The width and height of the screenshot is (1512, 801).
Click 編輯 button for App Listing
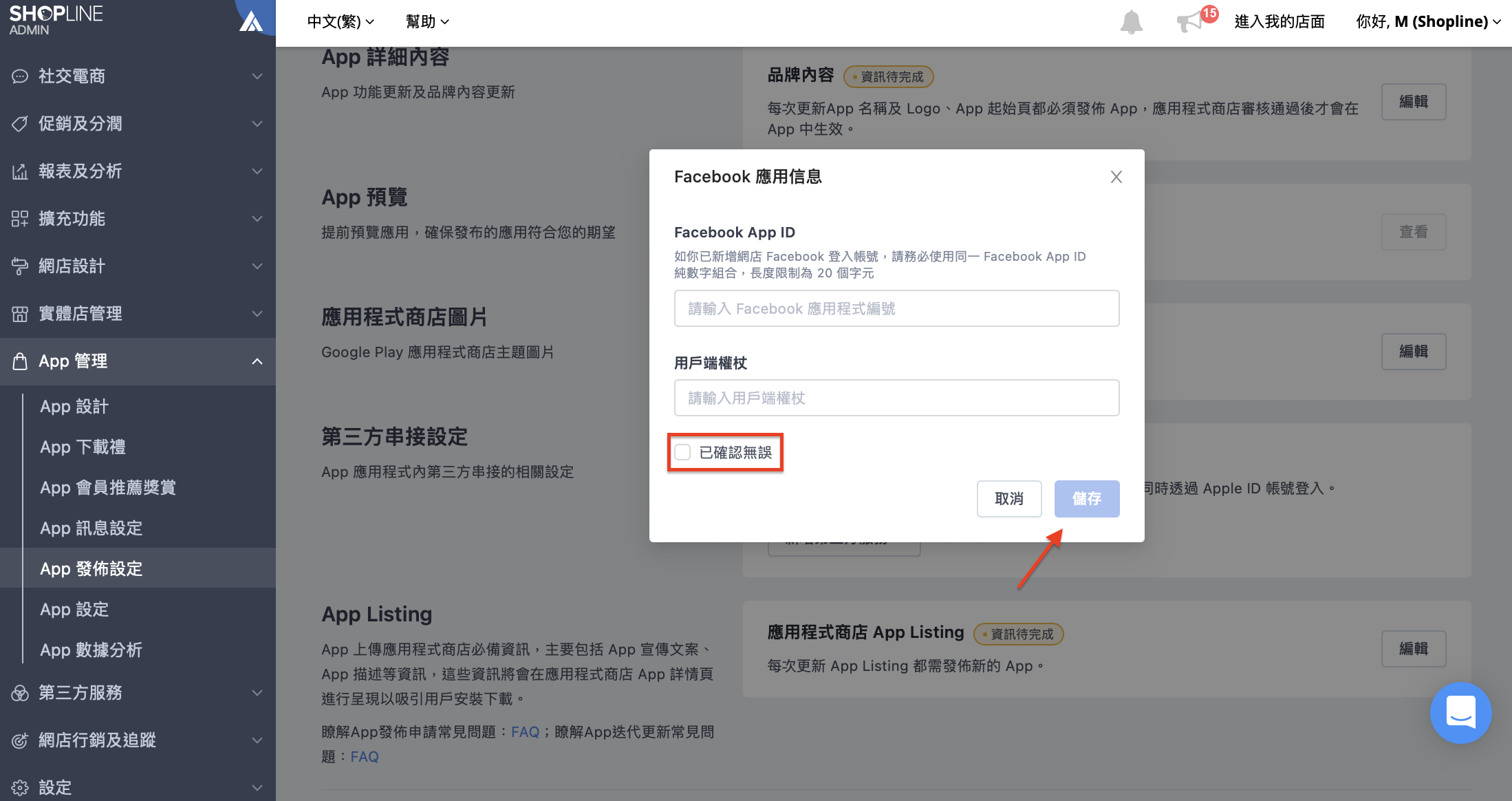[x=1414, y=649]
